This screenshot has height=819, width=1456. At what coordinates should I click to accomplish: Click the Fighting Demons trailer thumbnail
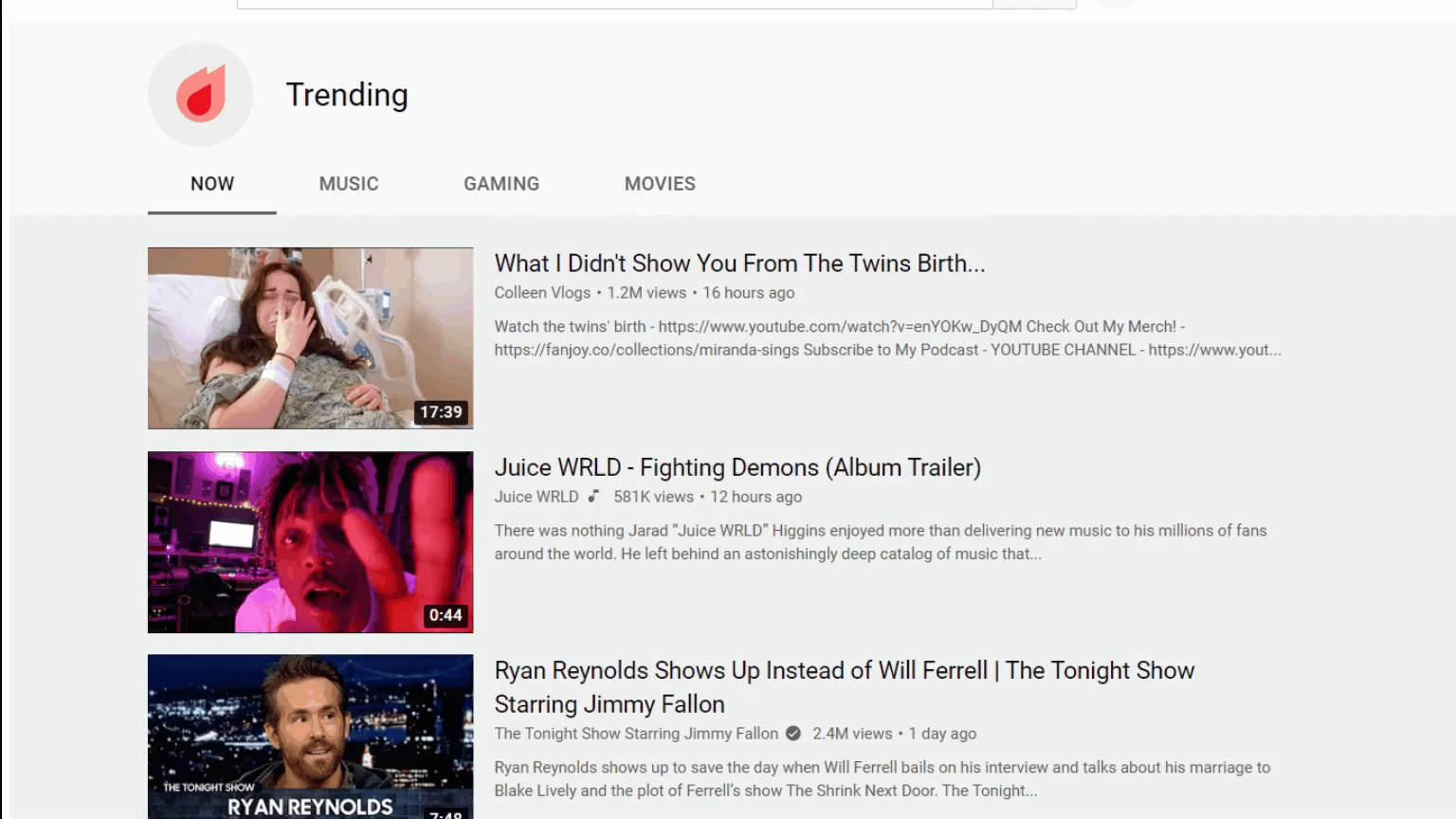point(310,541)
